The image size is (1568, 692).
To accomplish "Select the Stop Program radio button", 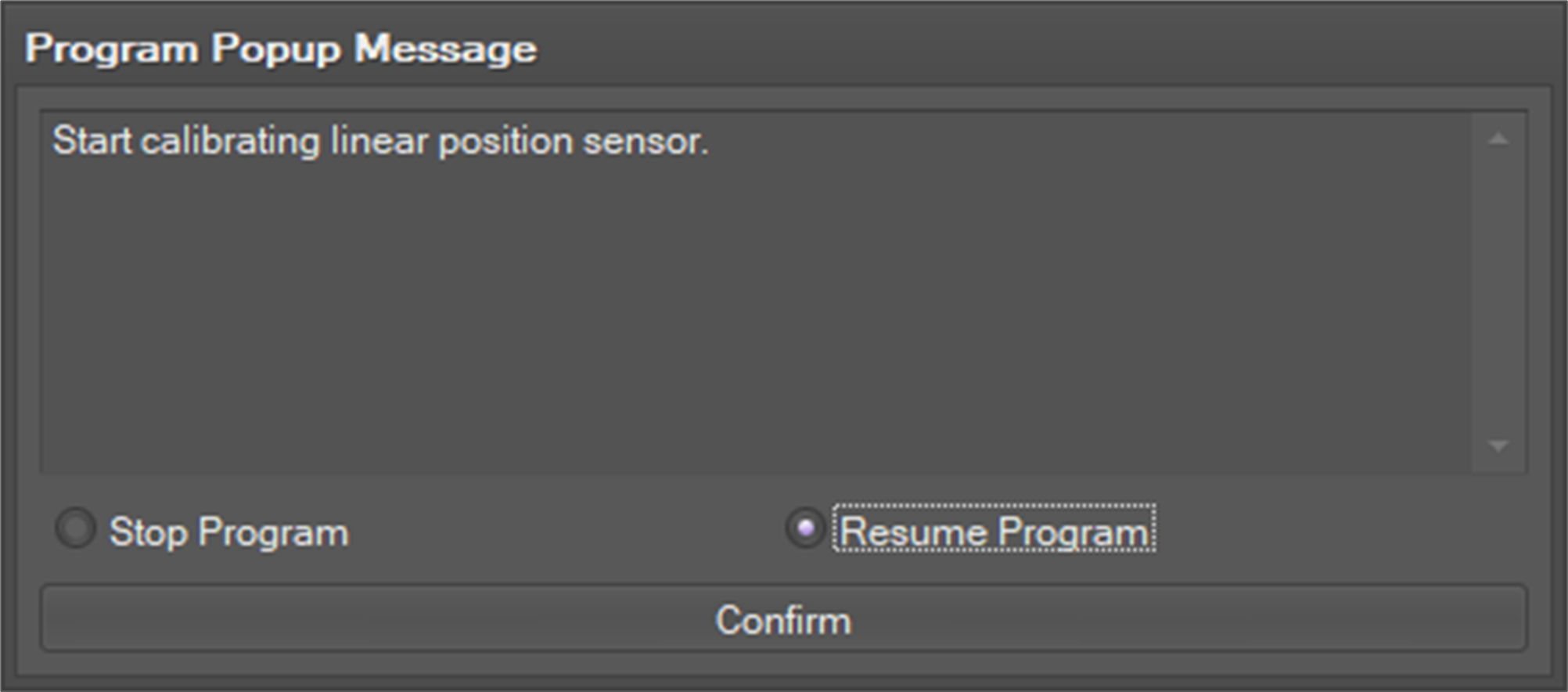I will click(76, 529).
